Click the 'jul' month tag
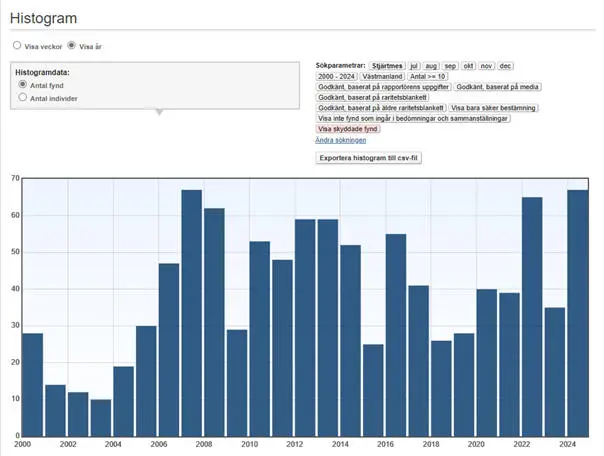 click(x=416, y=65)
